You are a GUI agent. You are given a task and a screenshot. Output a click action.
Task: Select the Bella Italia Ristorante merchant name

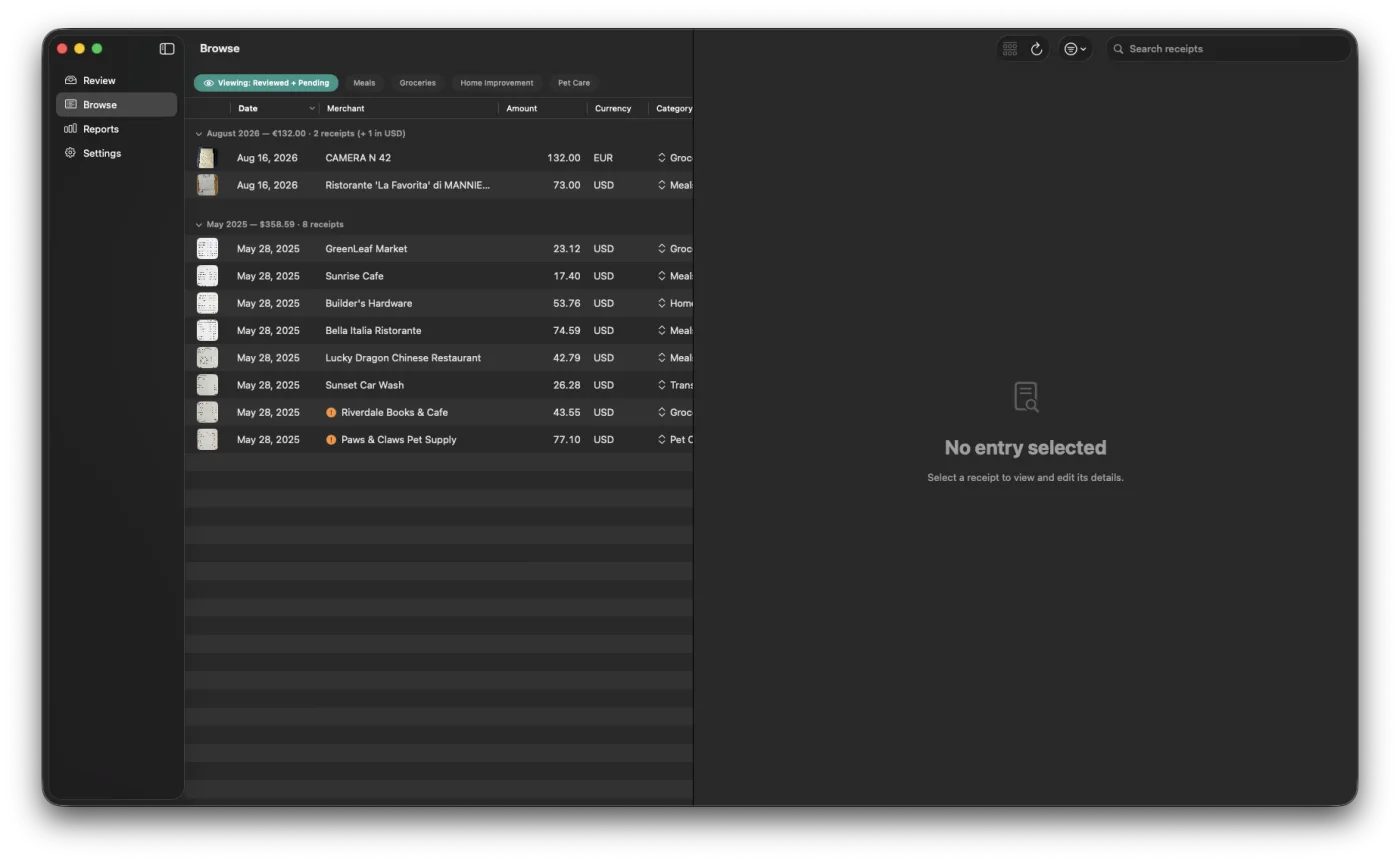point(373,331)
